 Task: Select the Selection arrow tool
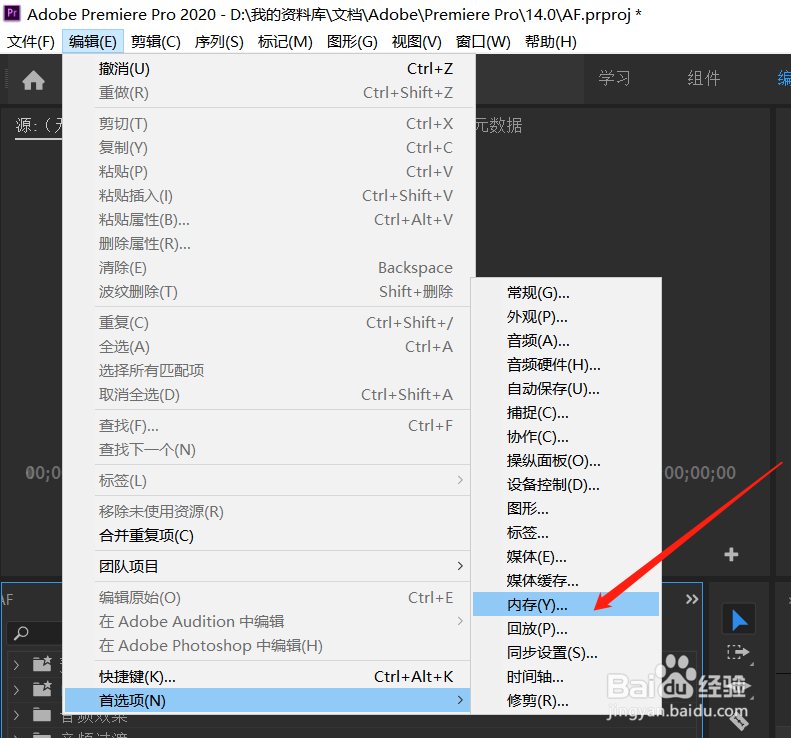tap(739, 619)
